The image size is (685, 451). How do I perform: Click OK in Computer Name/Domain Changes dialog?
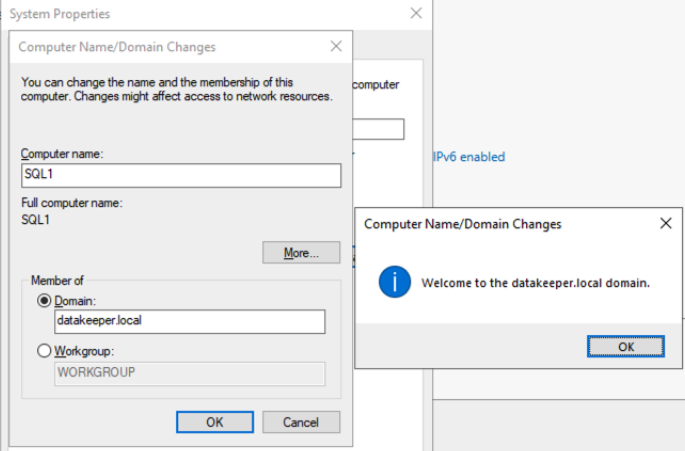(214, 422)
